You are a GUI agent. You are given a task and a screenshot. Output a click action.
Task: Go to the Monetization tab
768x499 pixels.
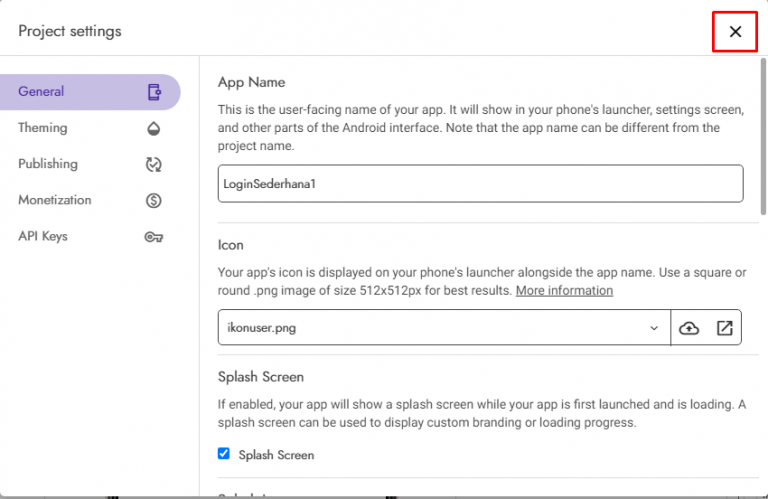pos(54,200)
